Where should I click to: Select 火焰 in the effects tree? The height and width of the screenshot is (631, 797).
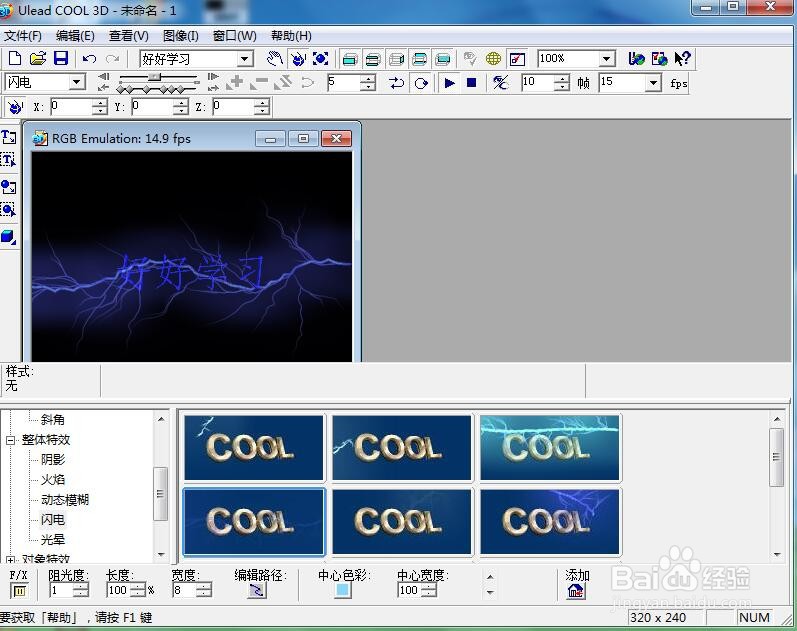[53, 479]
